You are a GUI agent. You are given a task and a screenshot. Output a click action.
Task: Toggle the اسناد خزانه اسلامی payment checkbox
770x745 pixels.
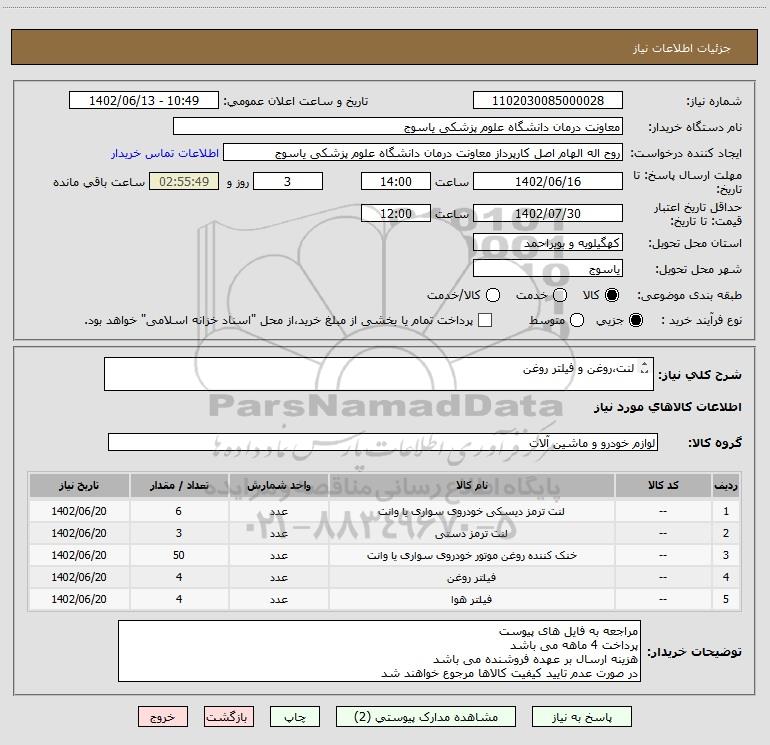pyautogui.click(x=485, y=320)
